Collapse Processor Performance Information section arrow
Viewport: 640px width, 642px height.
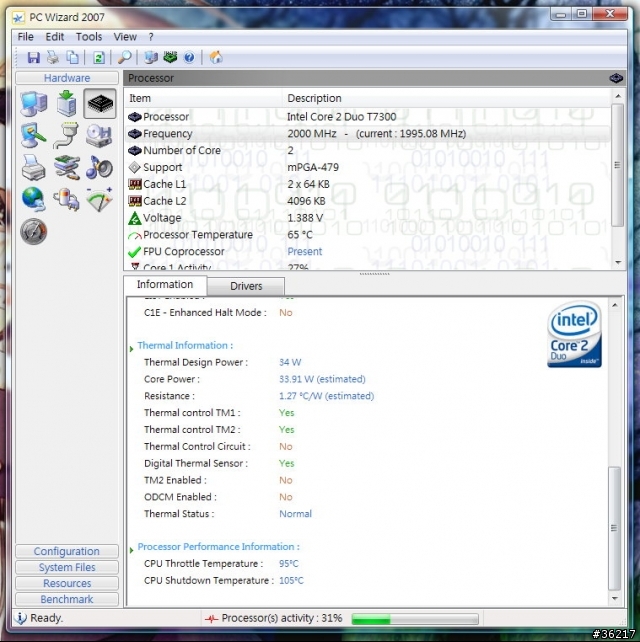tap(131, 550)
